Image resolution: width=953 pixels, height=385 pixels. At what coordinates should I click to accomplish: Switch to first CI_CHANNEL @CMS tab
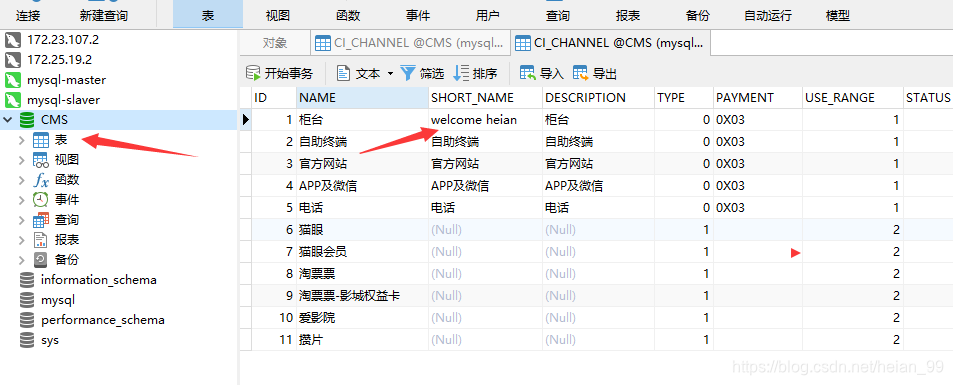coord(410,43)
